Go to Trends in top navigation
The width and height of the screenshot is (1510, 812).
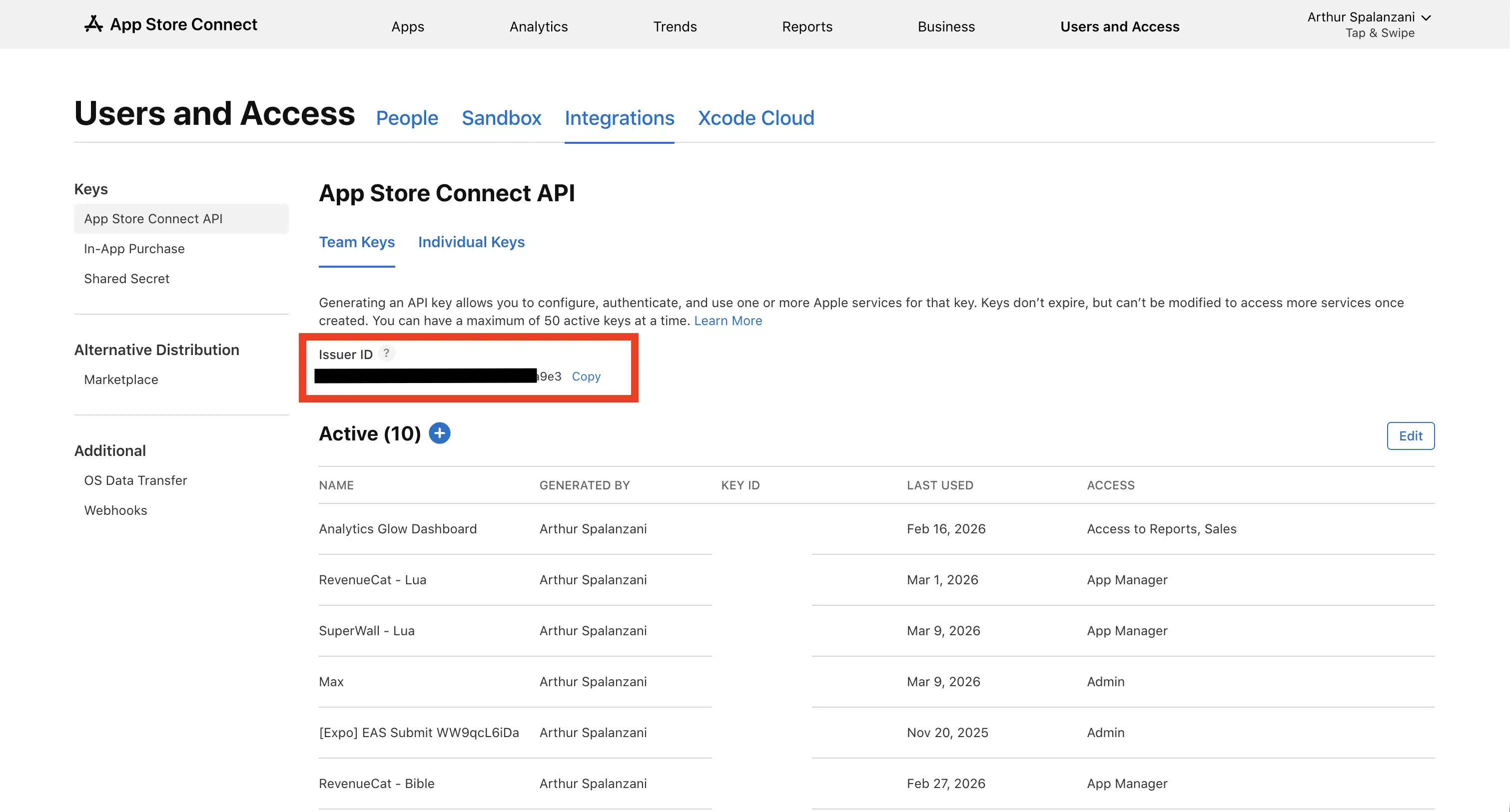point(675,26)
